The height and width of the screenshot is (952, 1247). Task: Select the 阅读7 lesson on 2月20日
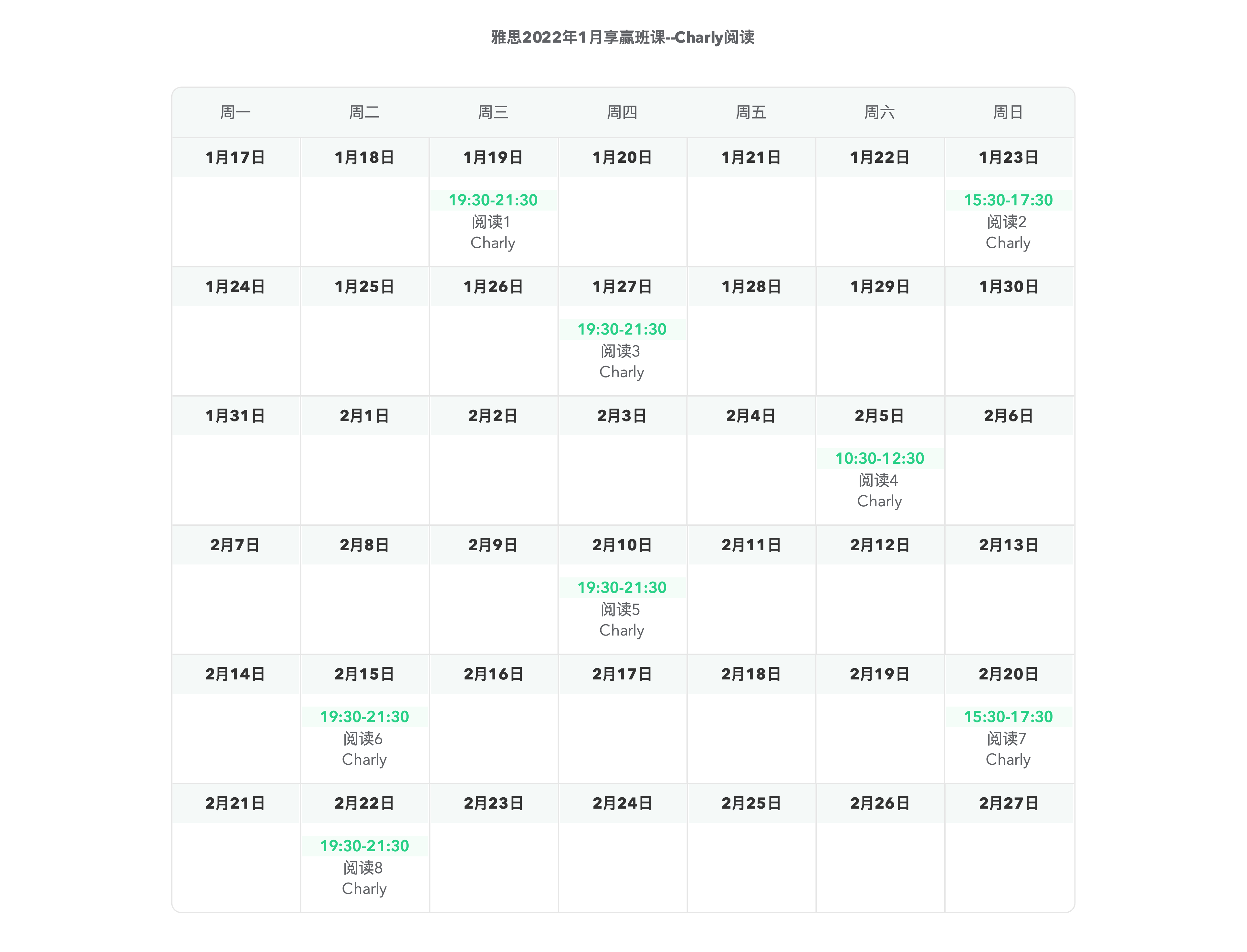click(x=1007, y=738)
